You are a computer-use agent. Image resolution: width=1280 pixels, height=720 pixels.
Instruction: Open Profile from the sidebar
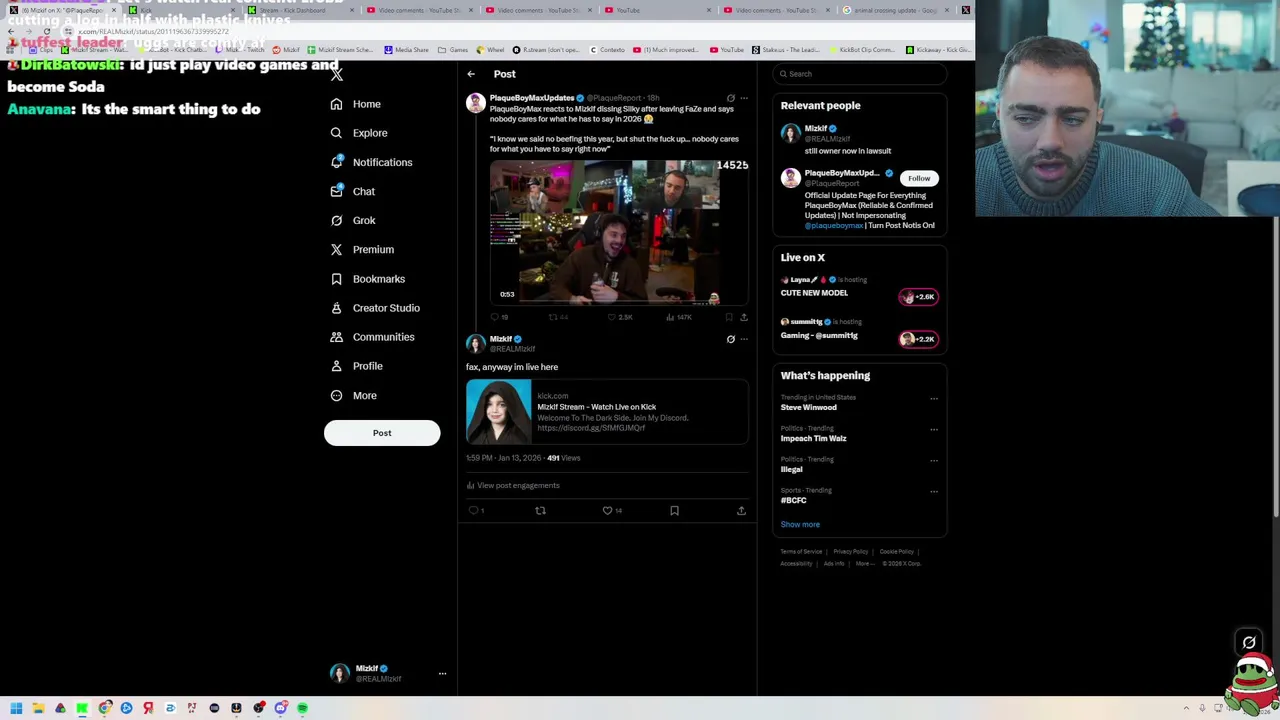click(x=356, y=366)
